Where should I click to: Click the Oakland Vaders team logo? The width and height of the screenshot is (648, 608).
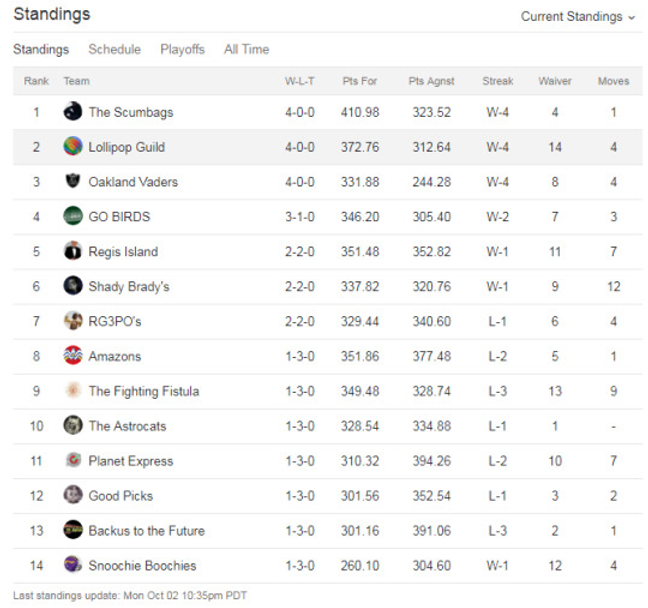[73, 182]
